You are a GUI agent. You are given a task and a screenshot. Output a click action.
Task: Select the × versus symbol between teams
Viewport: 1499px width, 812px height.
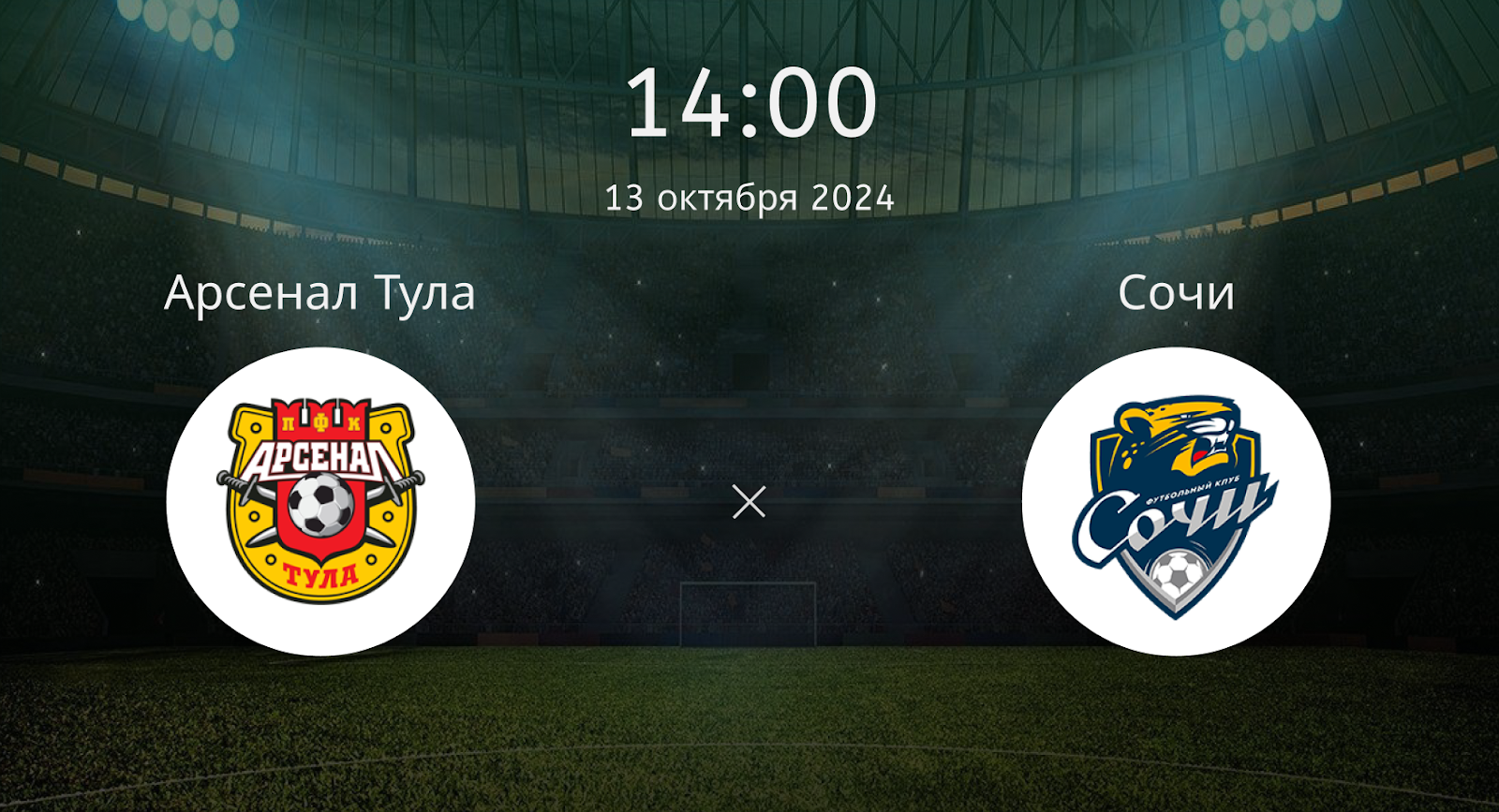[x=749, y=503]
